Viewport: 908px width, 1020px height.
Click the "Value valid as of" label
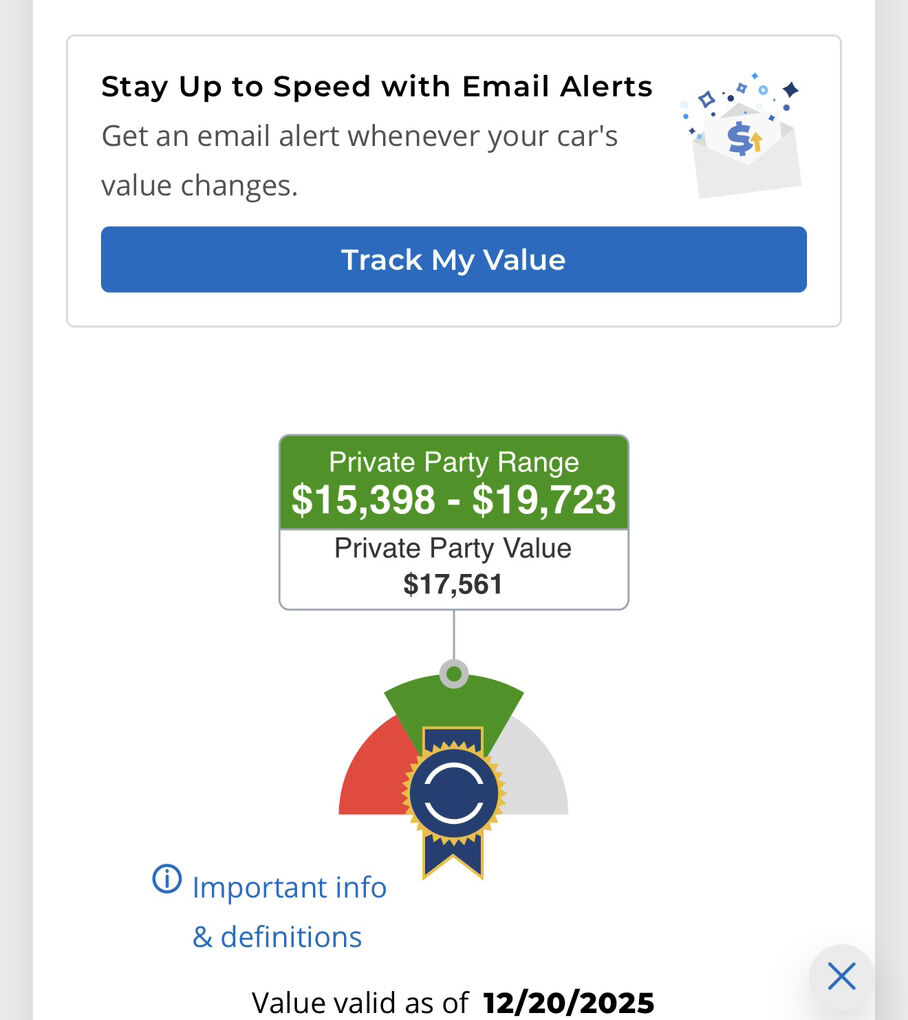[361, 1002]
